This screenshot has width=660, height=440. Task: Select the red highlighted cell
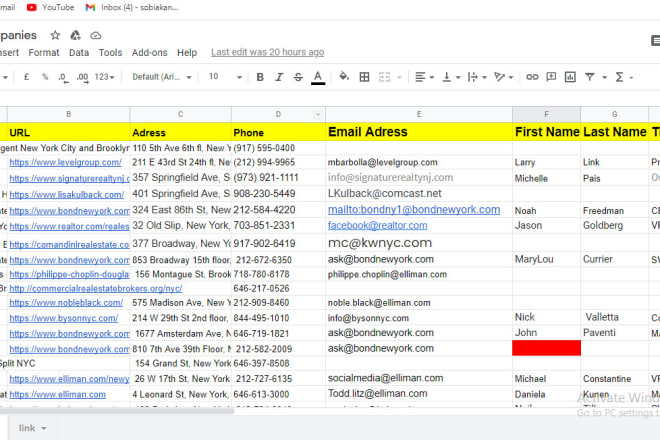[546, 349]
